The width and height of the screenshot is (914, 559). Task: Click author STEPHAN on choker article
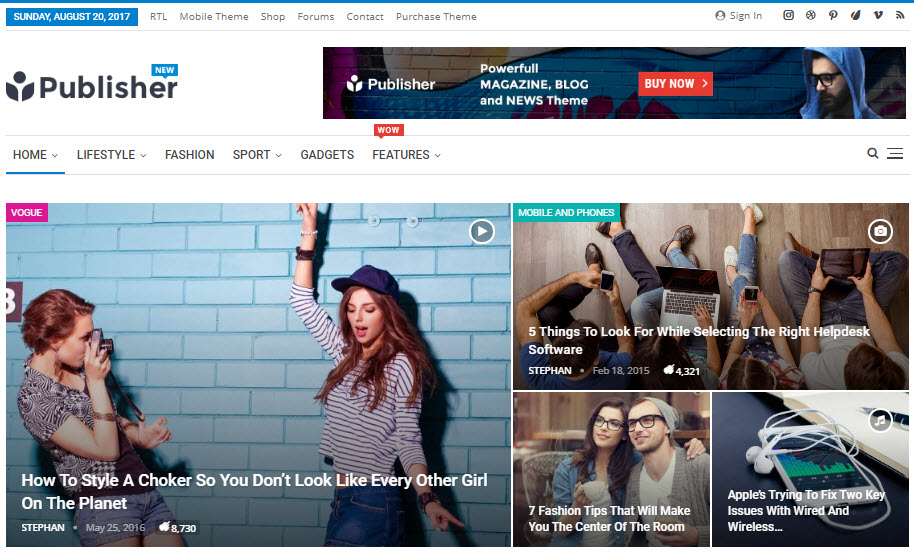pos(43,528)
